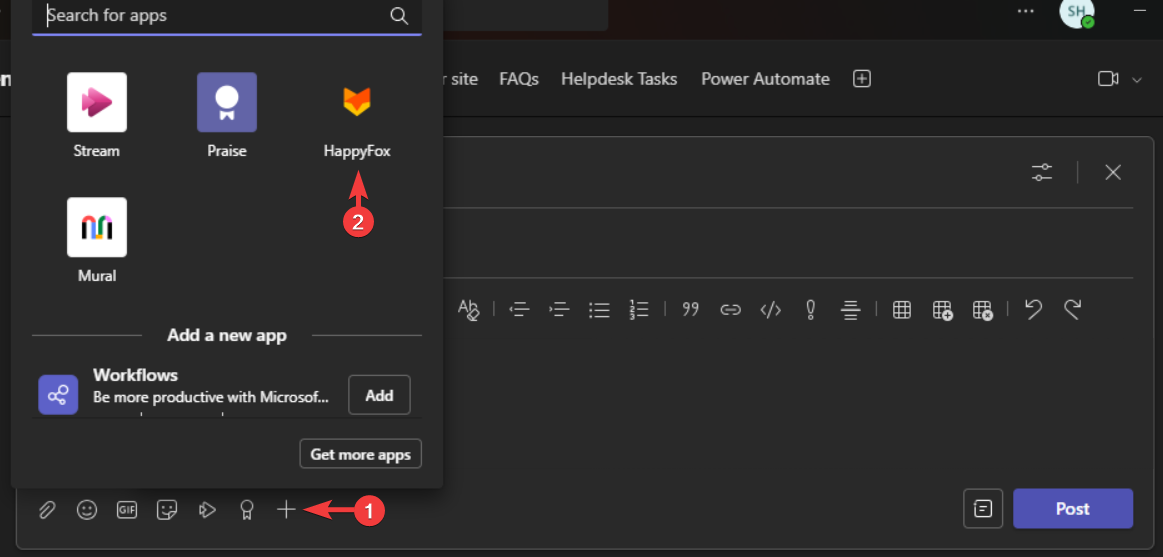Close the compose box
The height and width of the screenshot is (557, 1163).
click(x=1113, y=173)
